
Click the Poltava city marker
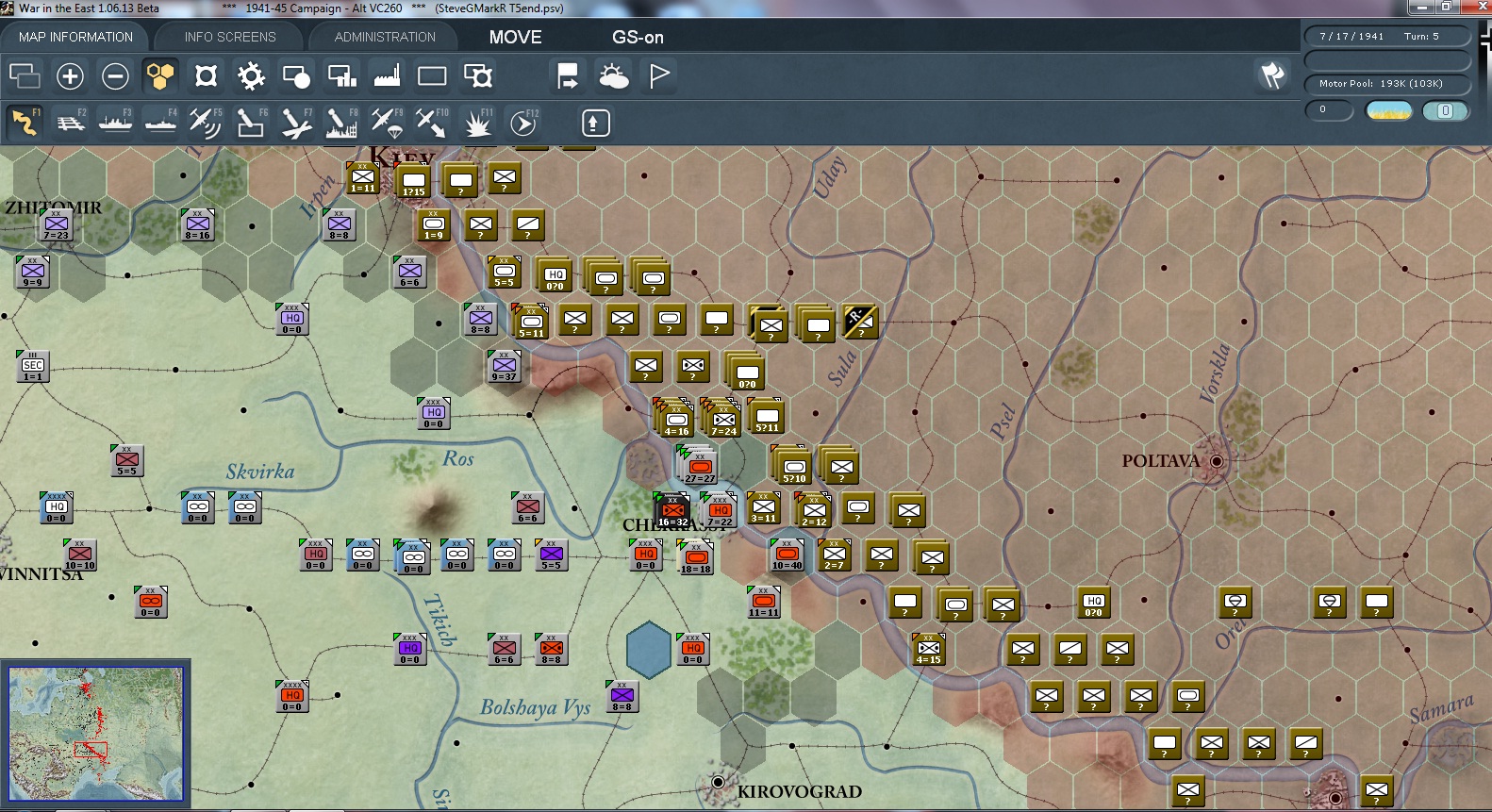pos(1217,461)
